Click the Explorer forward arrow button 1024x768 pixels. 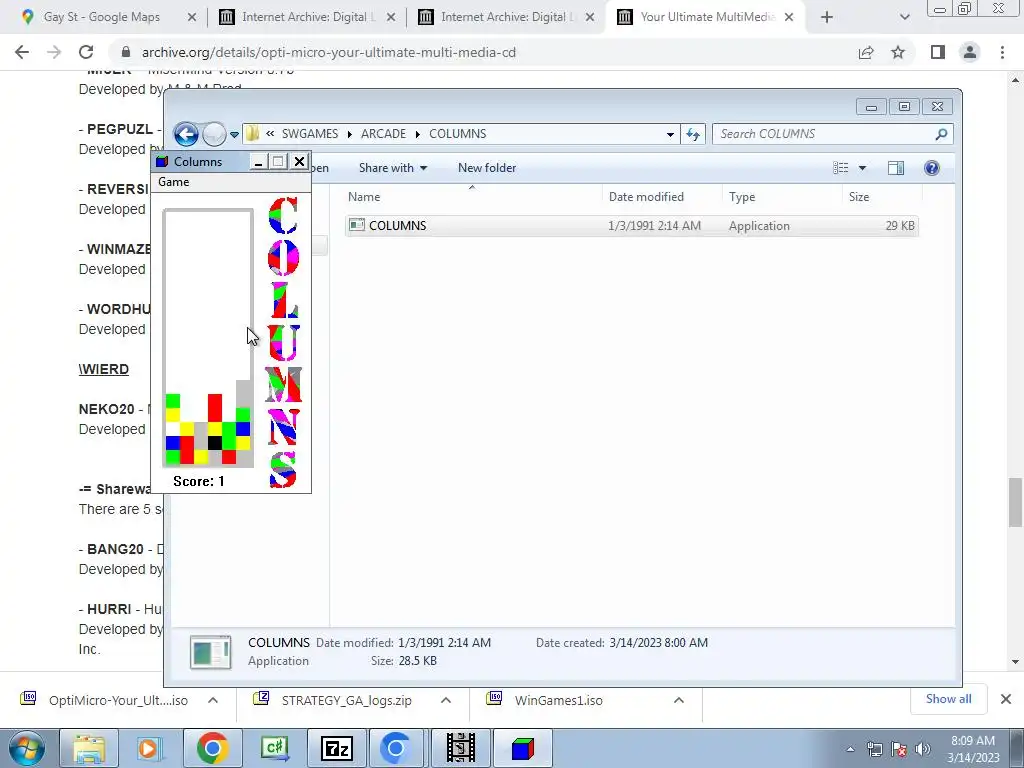(x=214, y=135)
